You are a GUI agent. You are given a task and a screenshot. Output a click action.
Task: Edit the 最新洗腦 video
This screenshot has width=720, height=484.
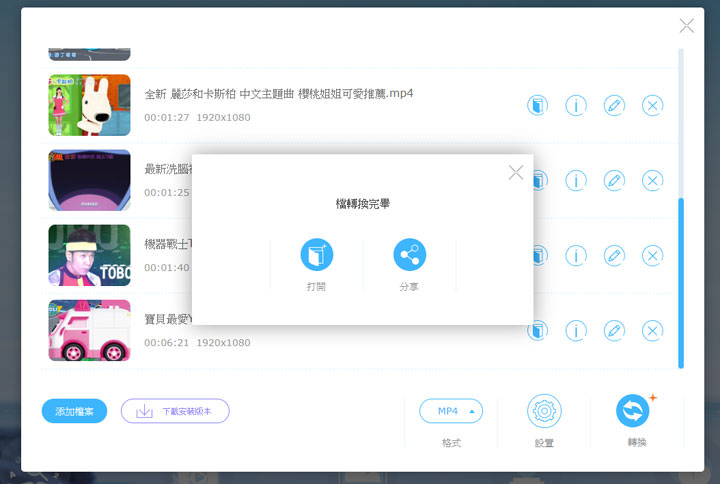[614, 180]
